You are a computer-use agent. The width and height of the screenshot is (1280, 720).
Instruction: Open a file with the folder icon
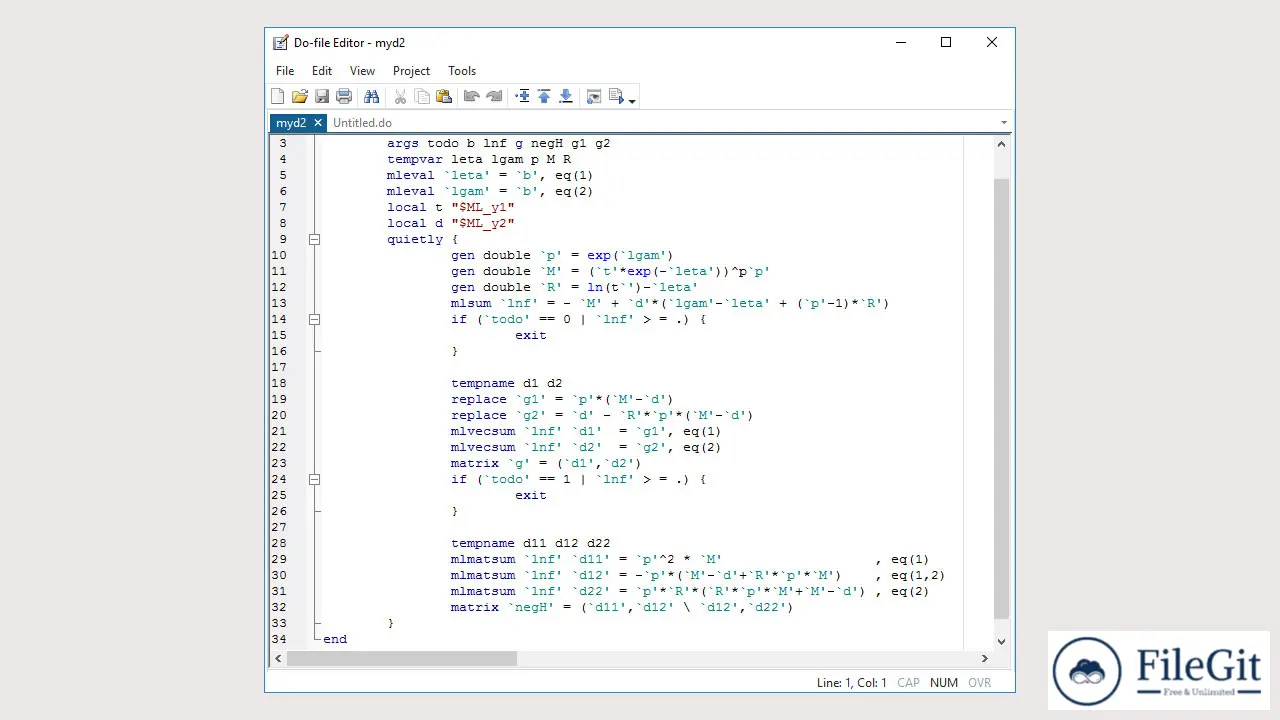pos(299,96)
